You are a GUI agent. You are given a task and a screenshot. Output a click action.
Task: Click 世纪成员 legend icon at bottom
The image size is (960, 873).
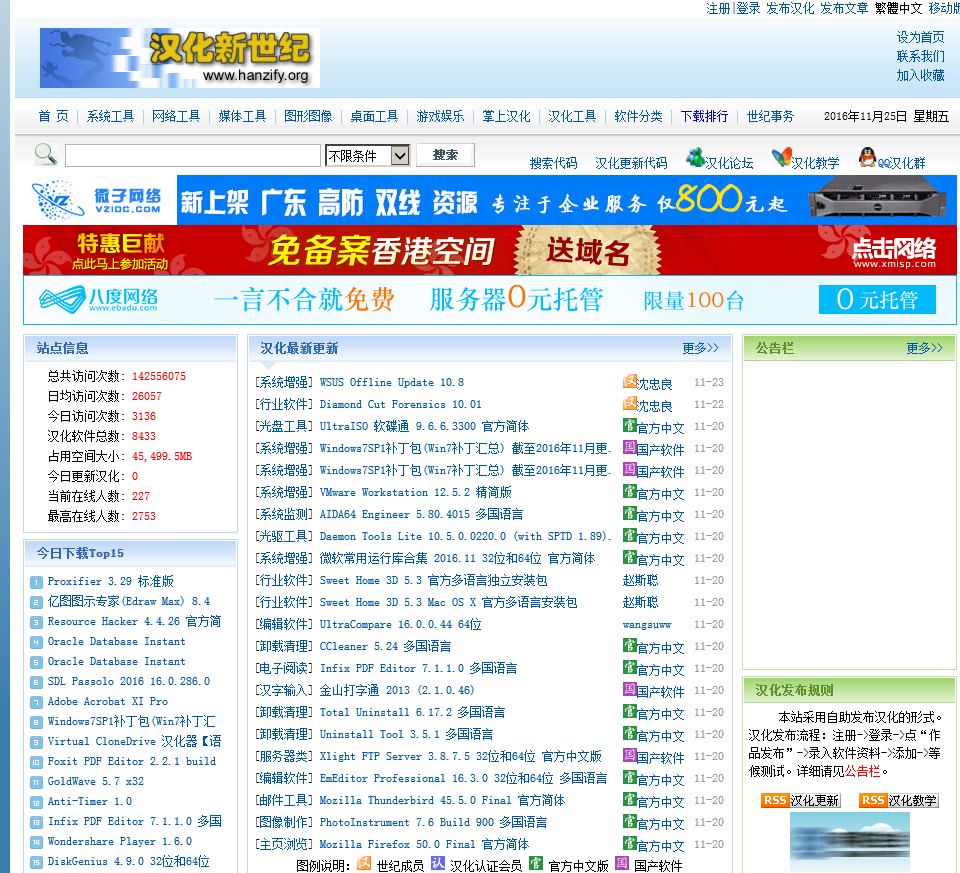tap(364, 863)
